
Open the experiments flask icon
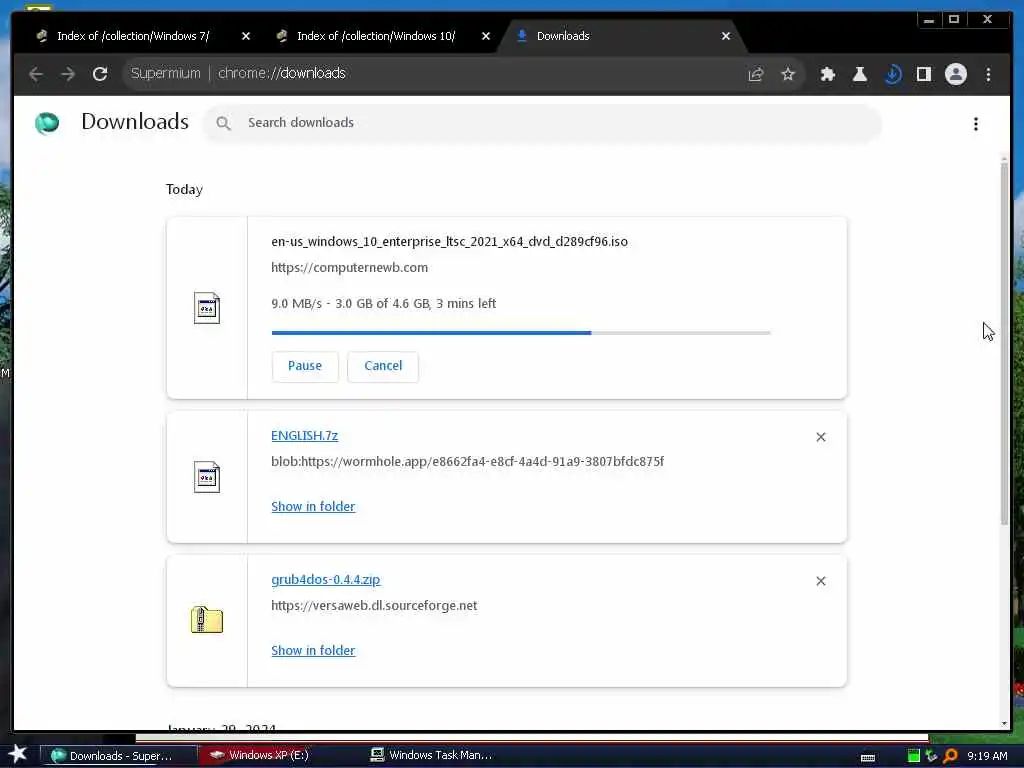(x=859, y=74)
